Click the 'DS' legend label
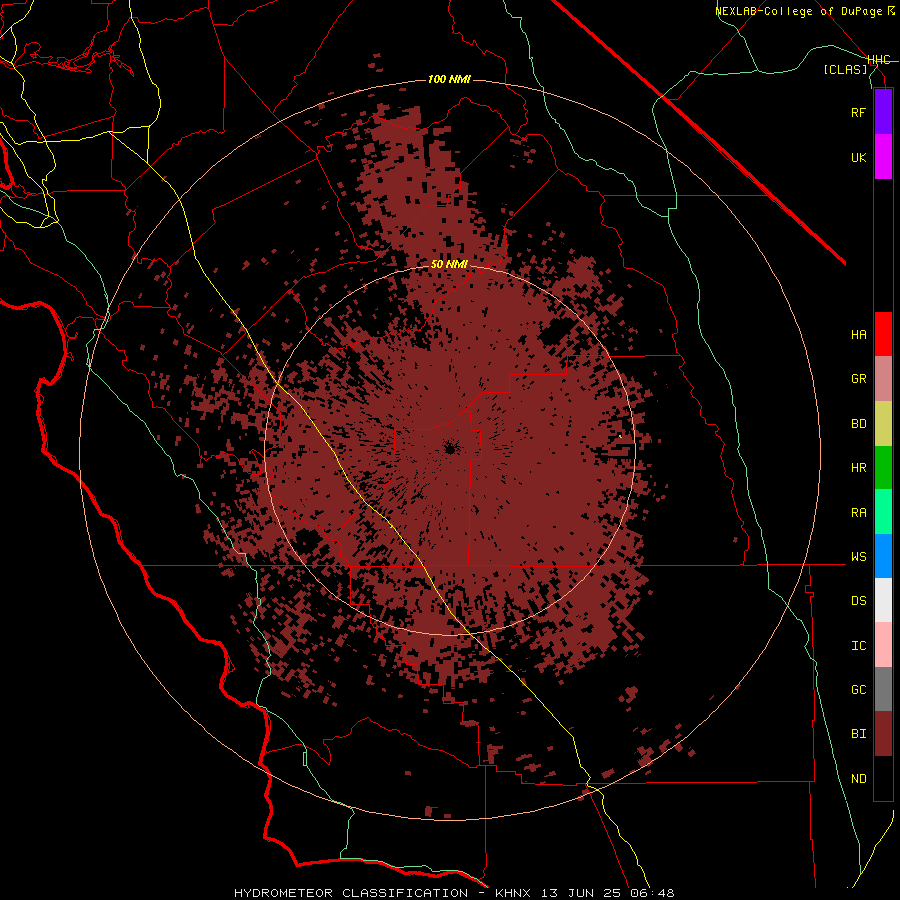 859,601
